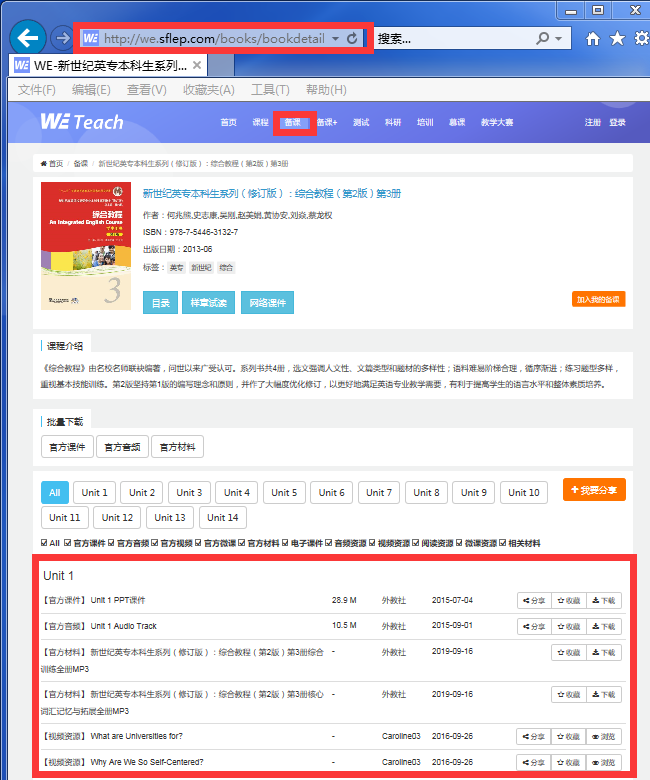The height and width of the screenshot is (780, 650).
Task: Favorite the 综合训练全册MP3 material
Action: click(x=569, y=652)
